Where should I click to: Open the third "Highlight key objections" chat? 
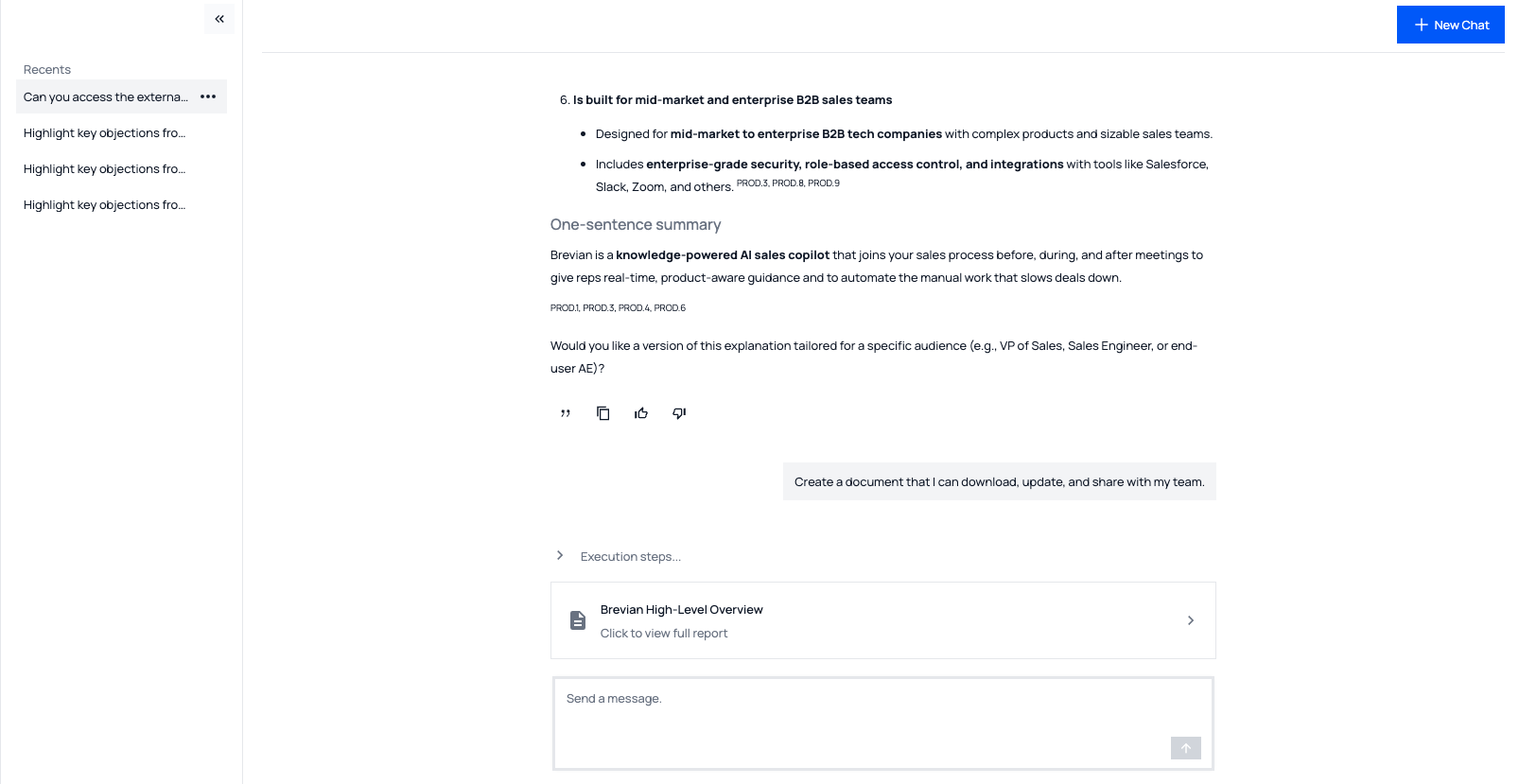tap(104, 204)
